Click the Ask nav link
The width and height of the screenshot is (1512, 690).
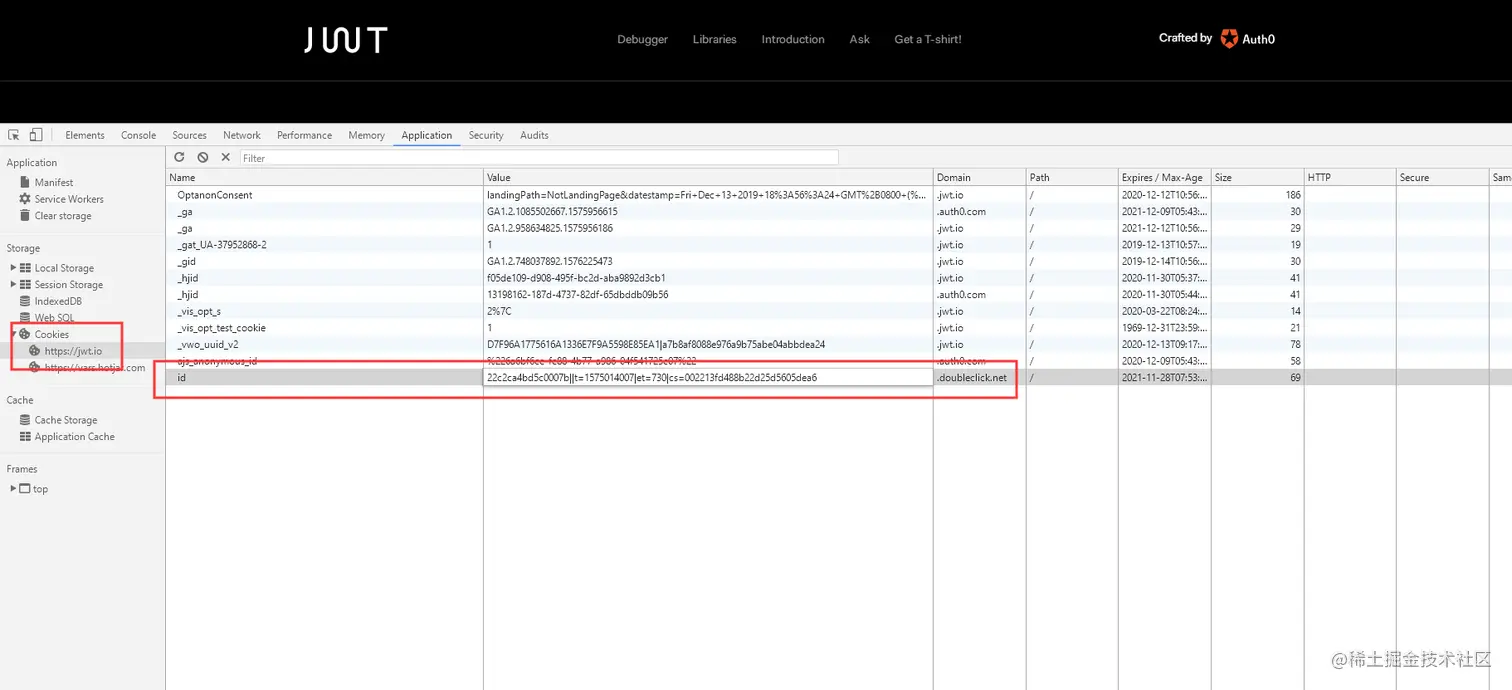[x=860, y=40]
